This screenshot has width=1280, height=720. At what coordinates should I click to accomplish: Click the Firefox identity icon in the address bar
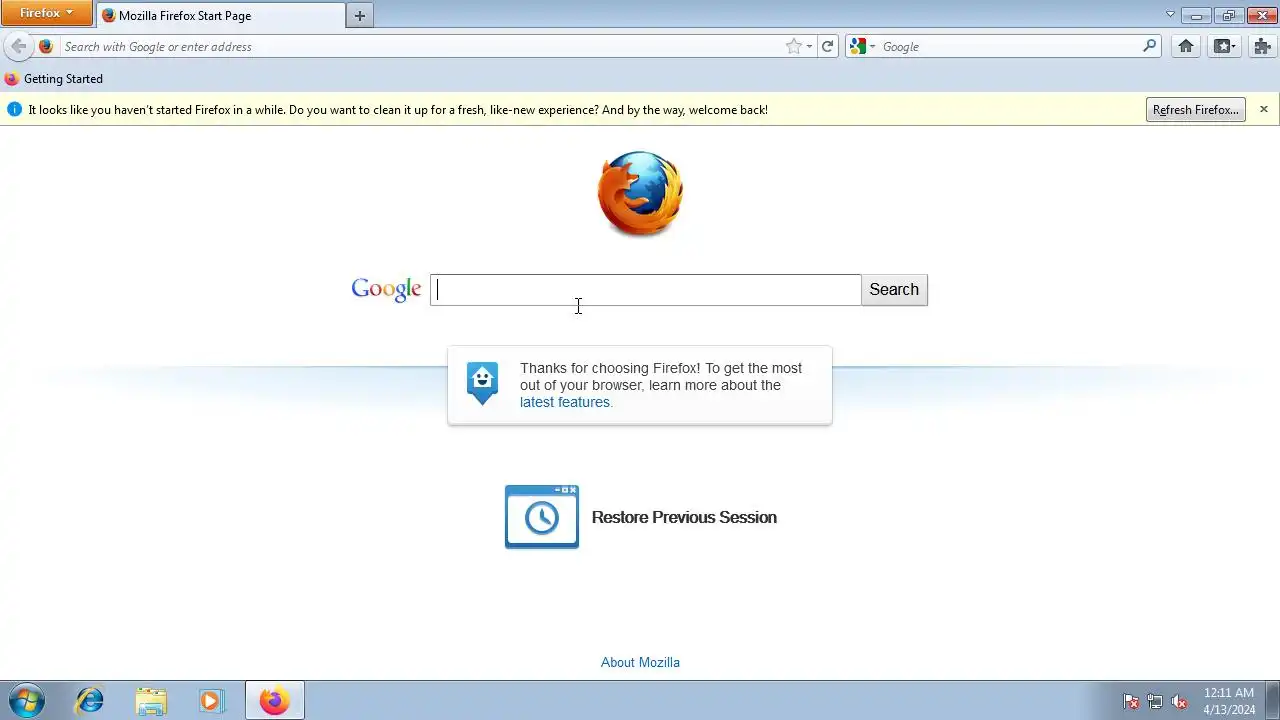click(x=46, y=46)
